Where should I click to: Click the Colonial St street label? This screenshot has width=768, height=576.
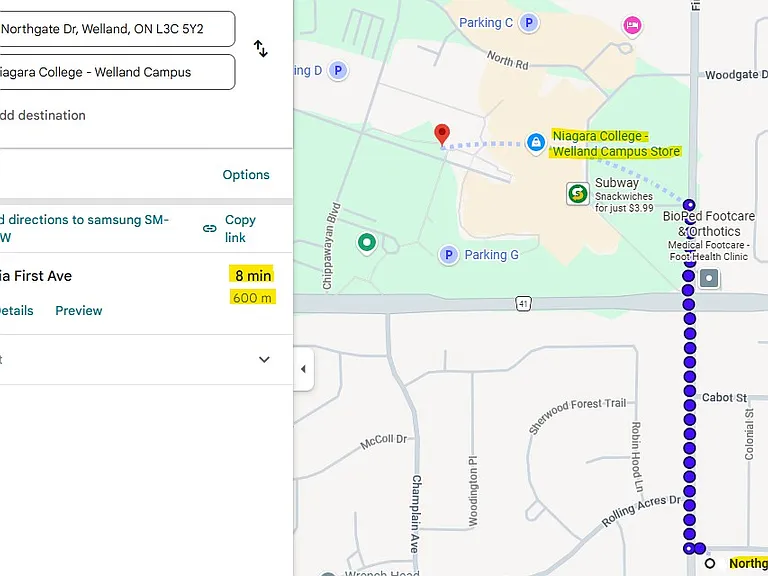(x=749, y=434)
